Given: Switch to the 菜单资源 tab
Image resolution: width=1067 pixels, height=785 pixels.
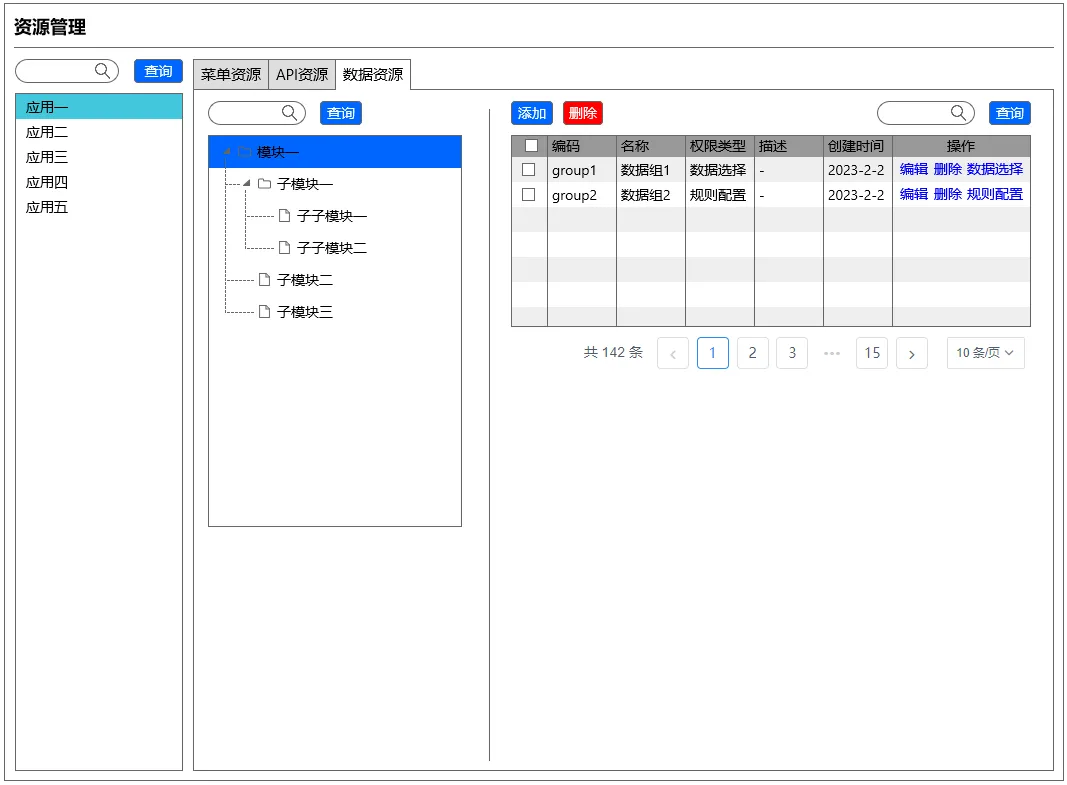Looking at the screenshot, I should 231,74.
